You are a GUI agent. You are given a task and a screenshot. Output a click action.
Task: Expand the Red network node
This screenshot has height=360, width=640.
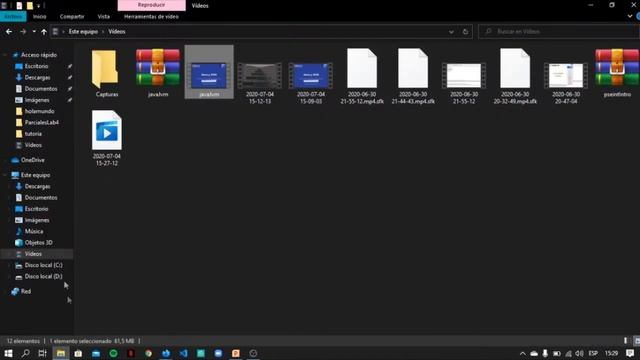tap(5, 291)
